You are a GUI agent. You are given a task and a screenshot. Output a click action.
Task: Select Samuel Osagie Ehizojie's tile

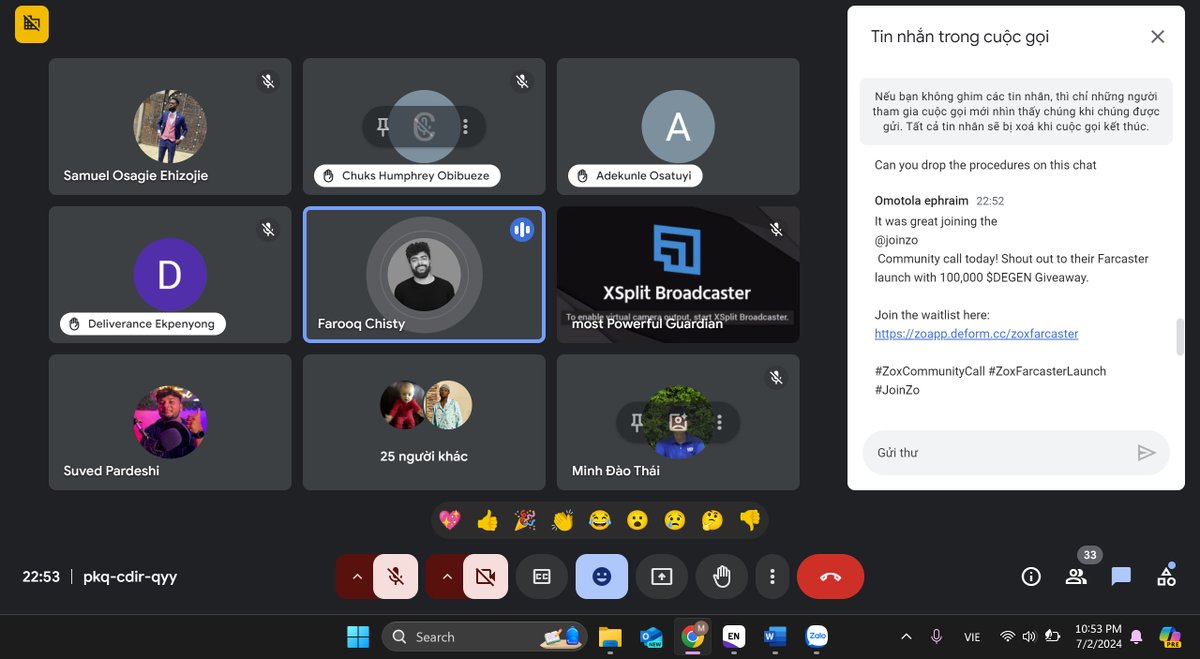pos(170,126)
